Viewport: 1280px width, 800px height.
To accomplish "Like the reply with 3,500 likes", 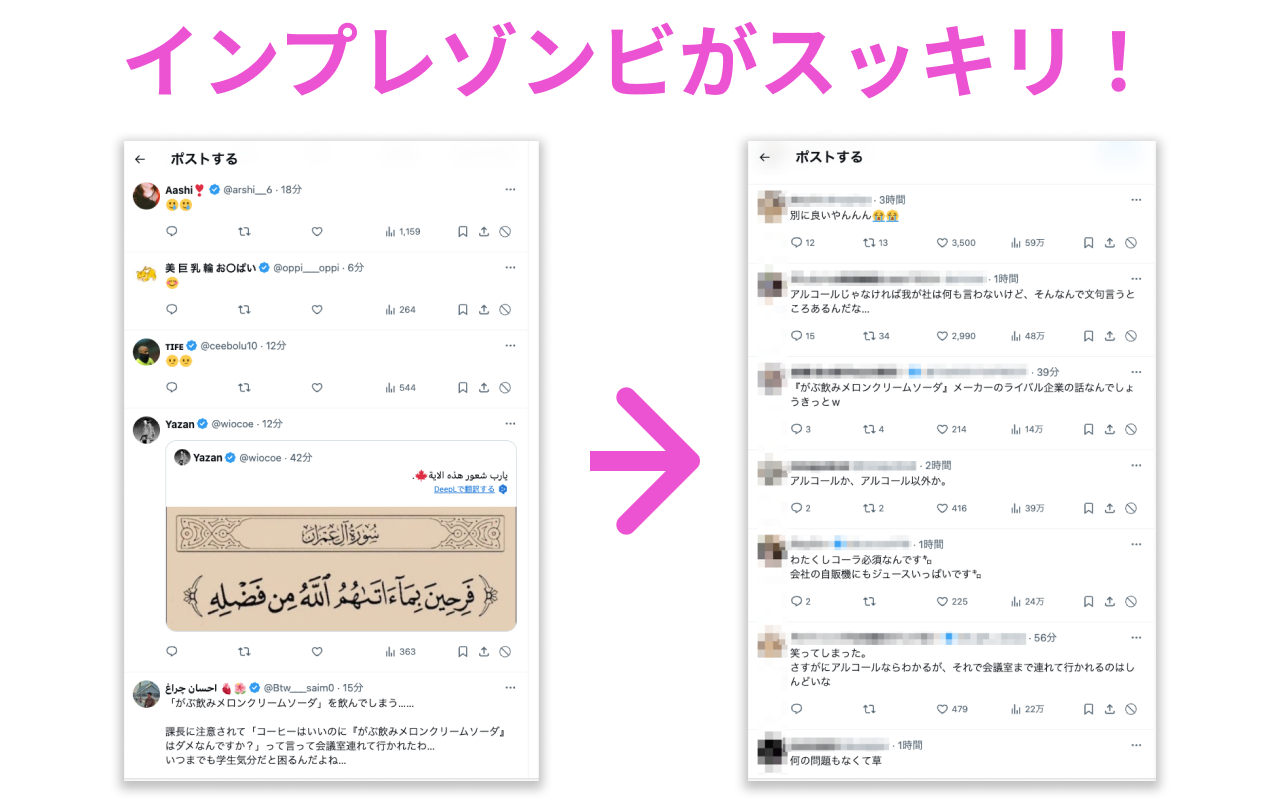I will tap(956, 242).
